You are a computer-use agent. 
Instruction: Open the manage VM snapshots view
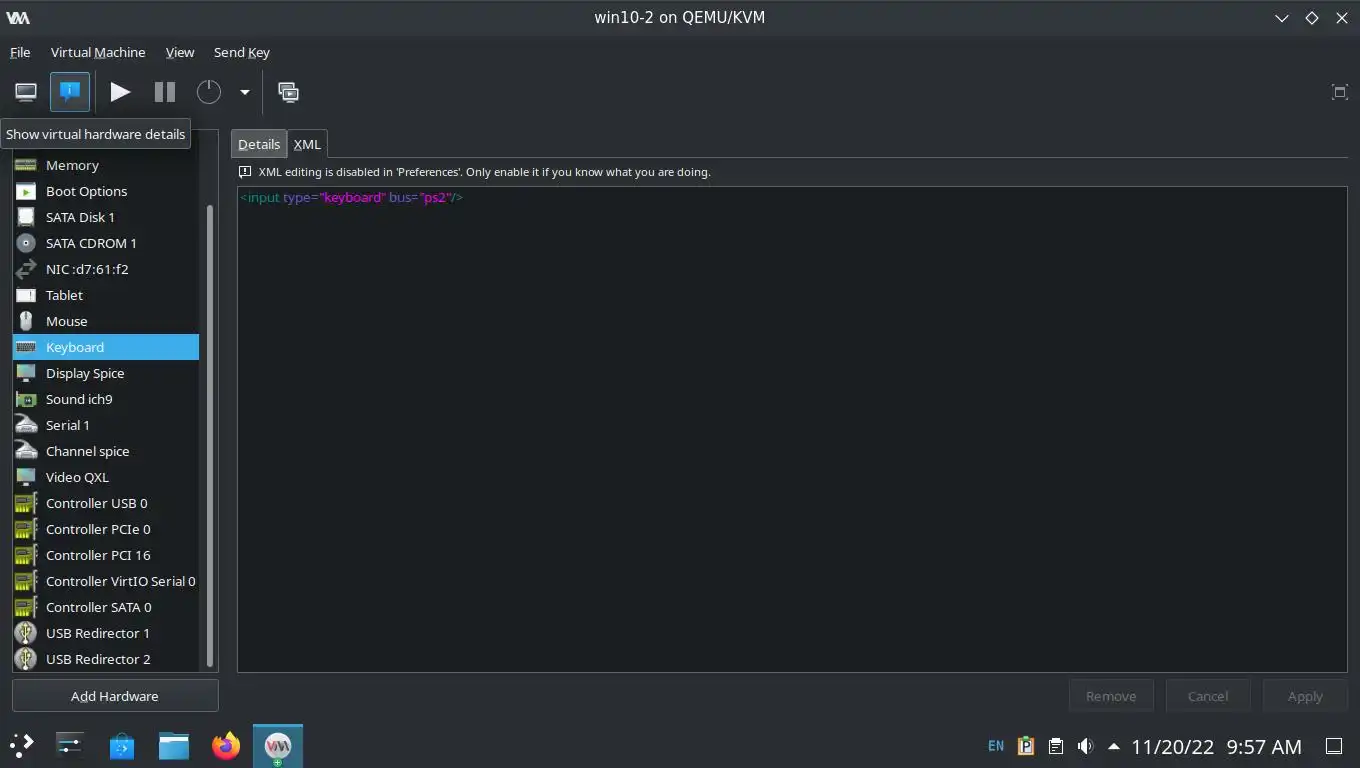(x=288, y=92)
